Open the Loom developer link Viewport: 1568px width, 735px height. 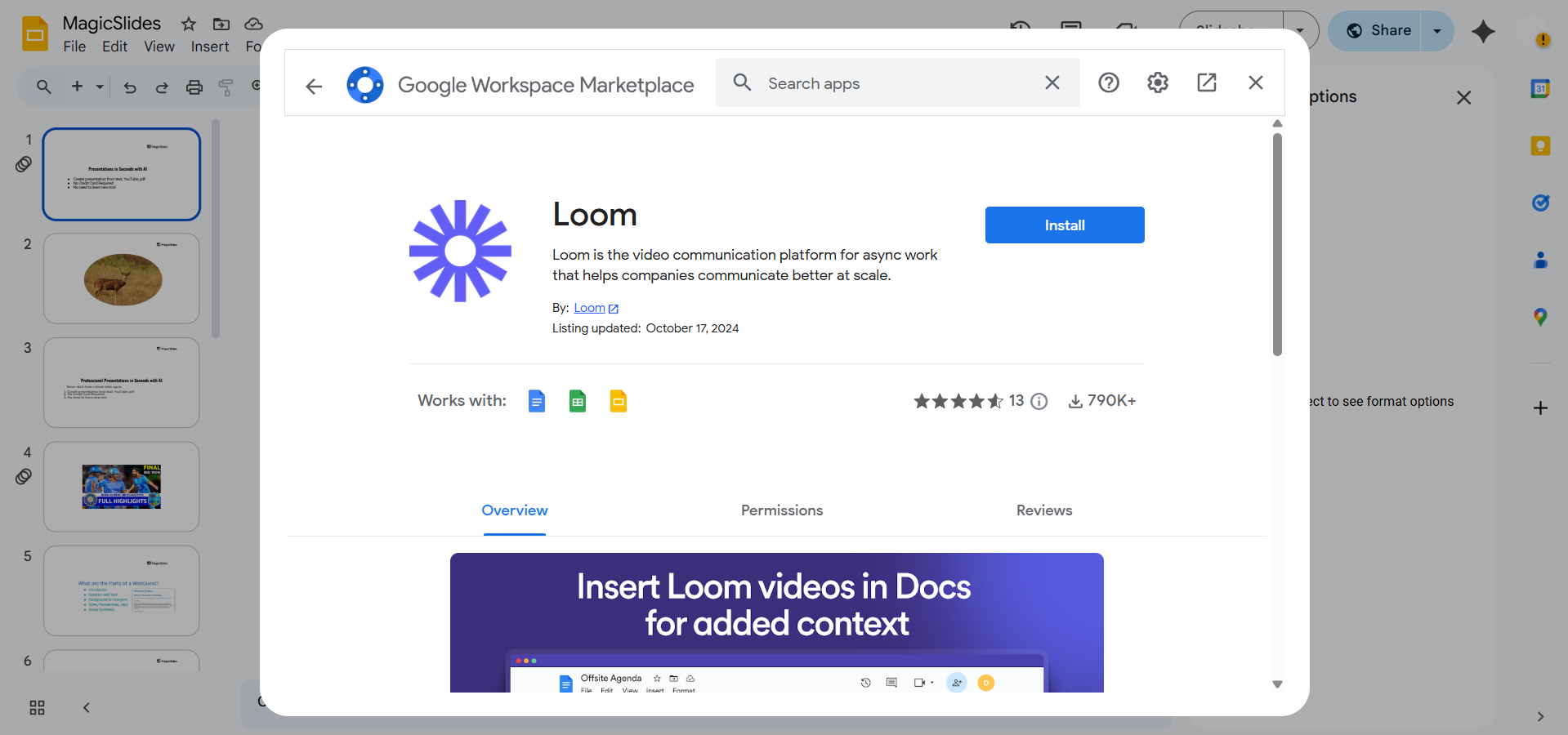pos(591,308)
